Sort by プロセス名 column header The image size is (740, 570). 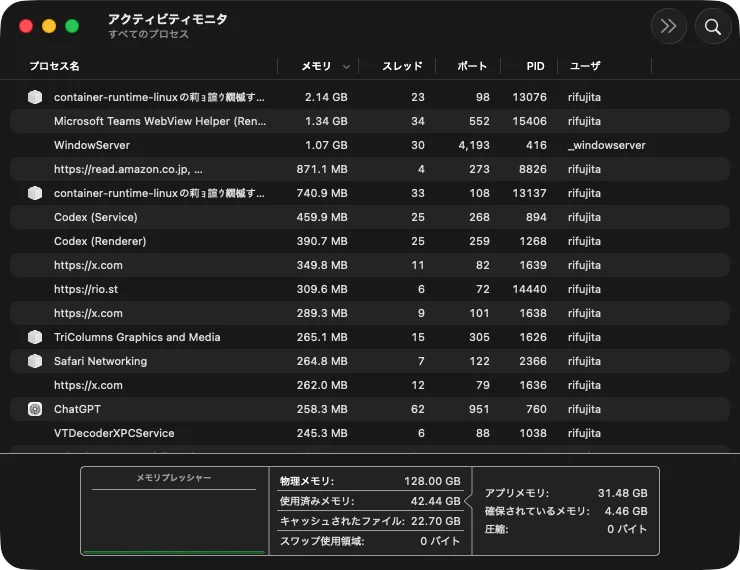(x=54, y=66)
